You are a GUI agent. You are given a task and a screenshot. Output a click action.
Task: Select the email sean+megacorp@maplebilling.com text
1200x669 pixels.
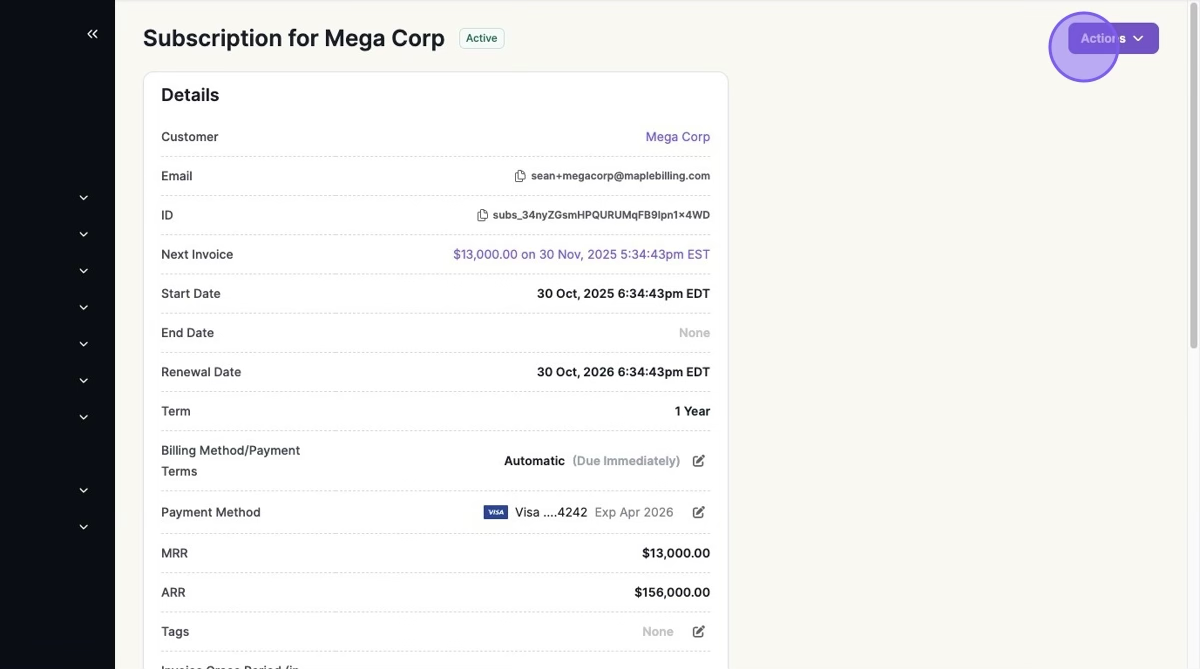(x=620, y=176)
